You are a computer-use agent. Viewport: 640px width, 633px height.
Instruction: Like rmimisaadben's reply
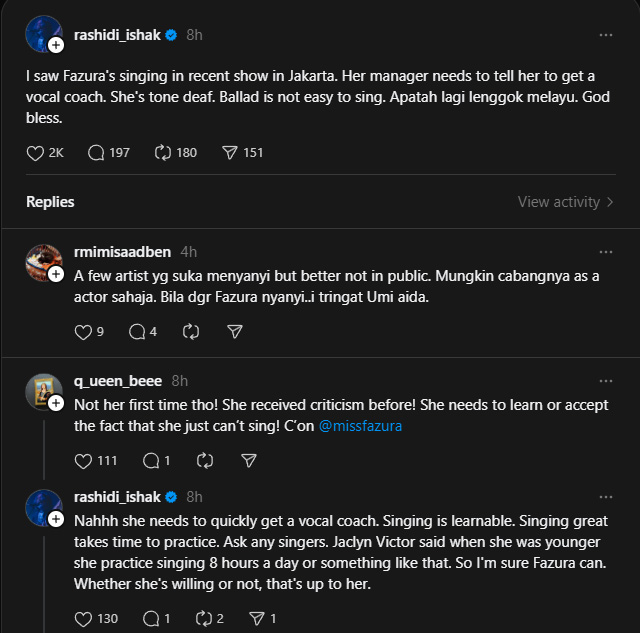[x=83, y=332]
